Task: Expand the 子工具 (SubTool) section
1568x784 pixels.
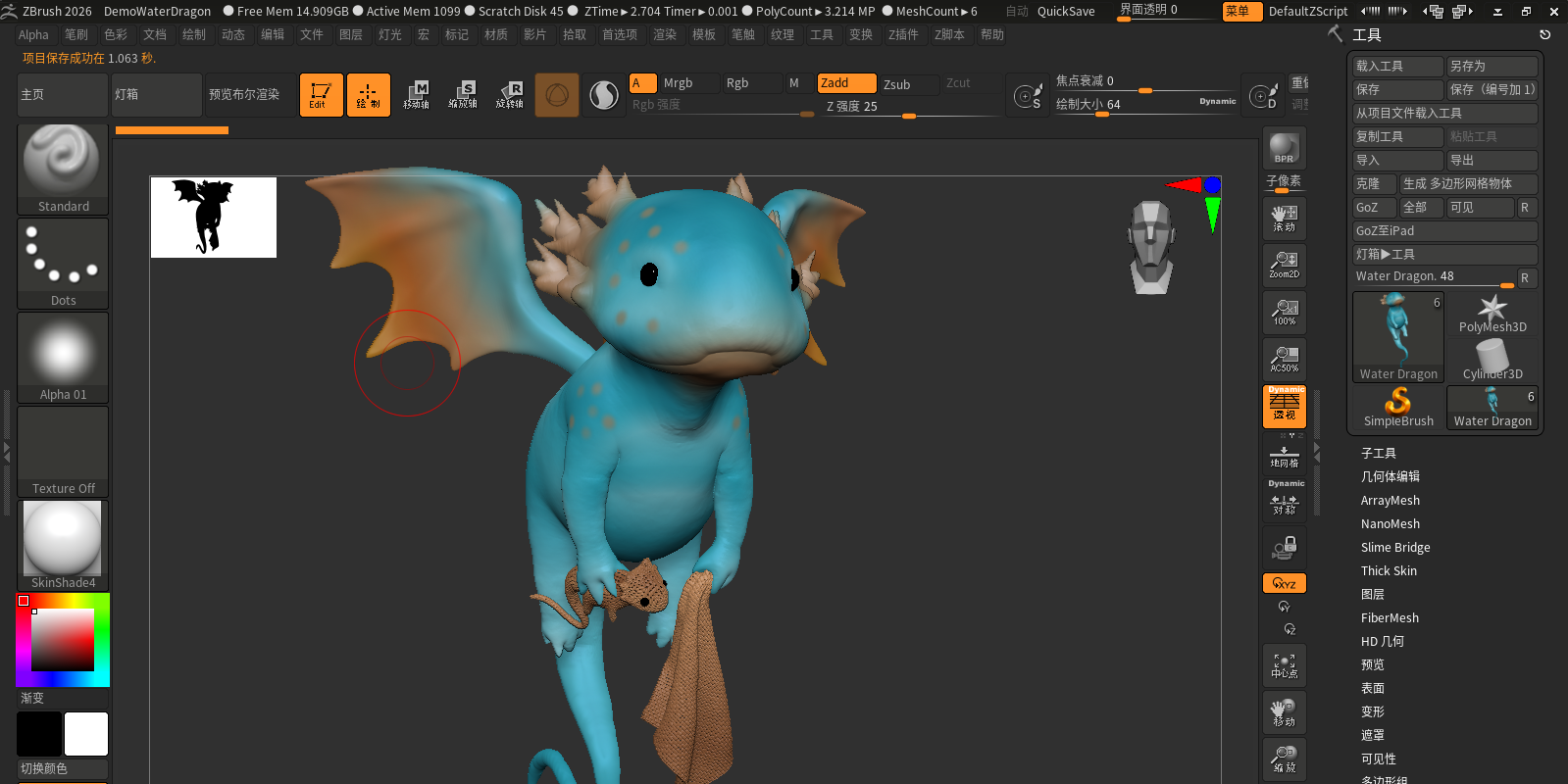Action: pyautogui.click(x=1378, y=453)
